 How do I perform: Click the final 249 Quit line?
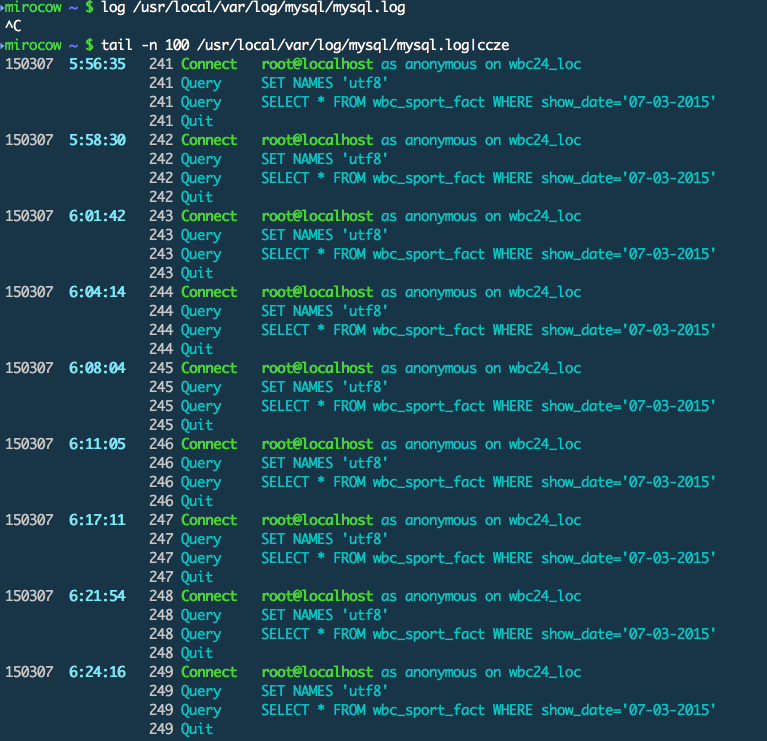[x=181, y=729]
